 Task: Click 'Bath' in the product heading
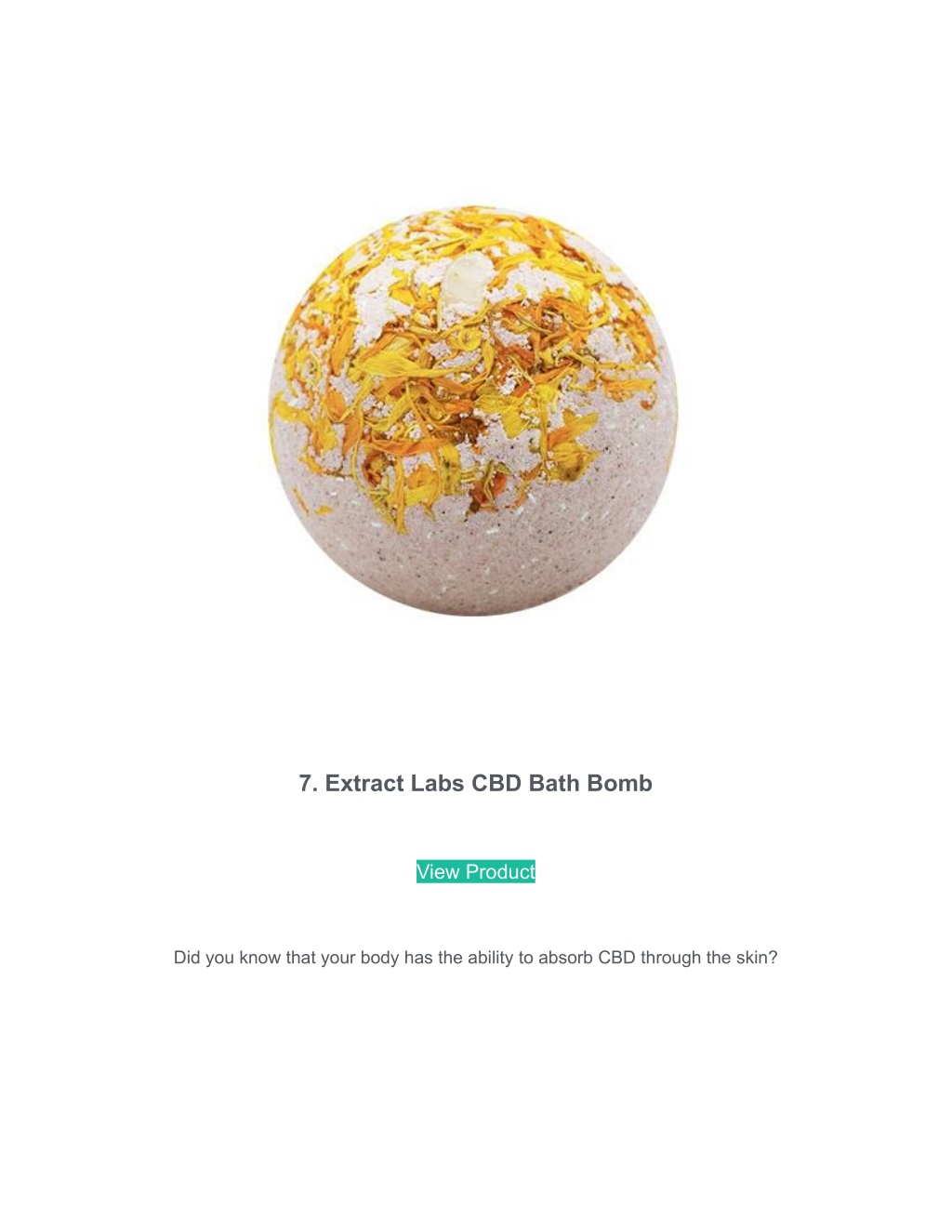(x=554, y=783)
